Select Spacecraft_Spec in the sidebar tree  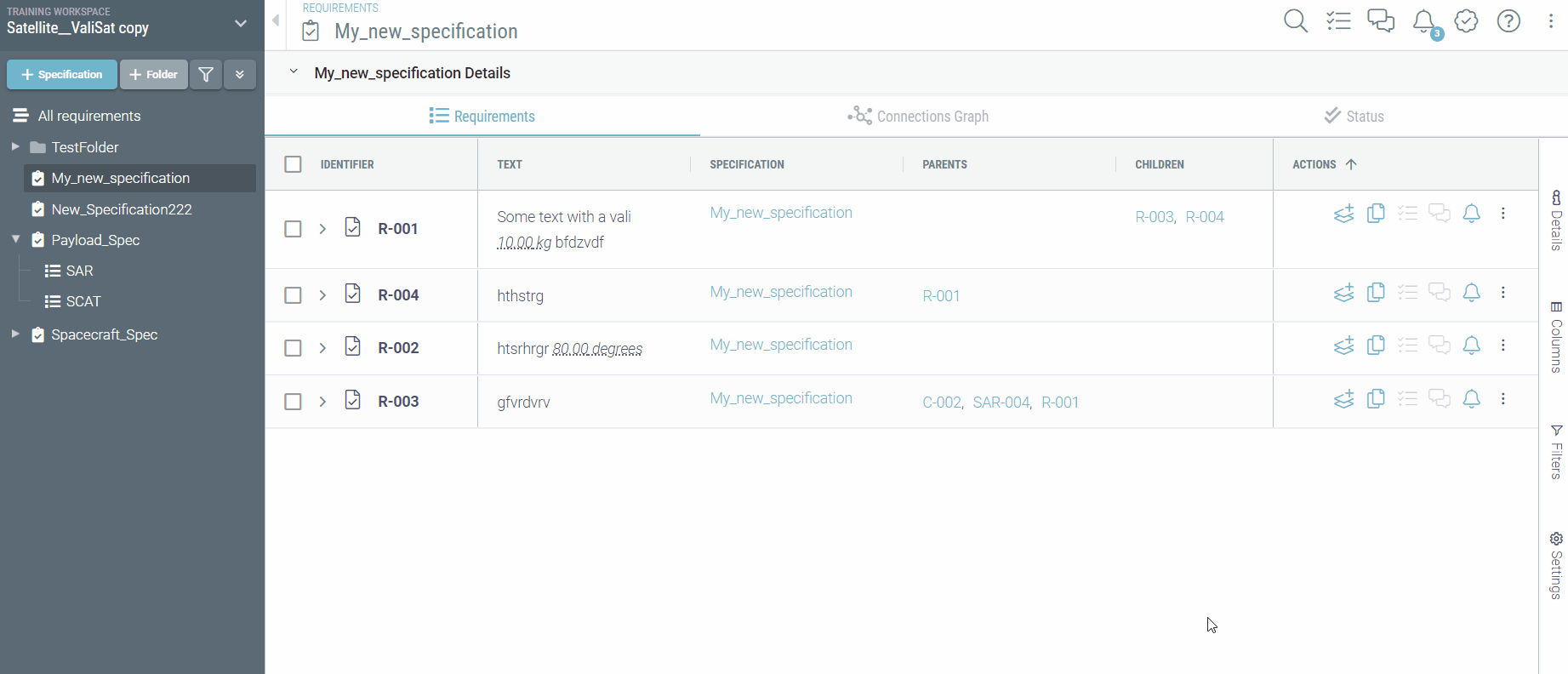click(x=104, y=334)
